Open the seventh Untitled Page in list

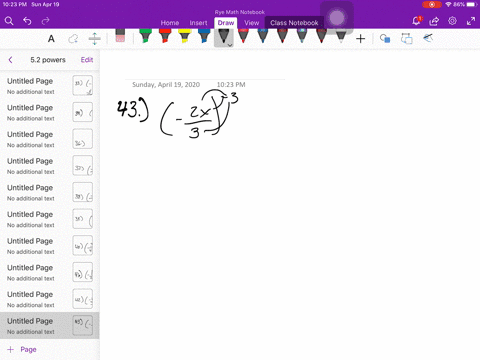(x=50, y=246)
